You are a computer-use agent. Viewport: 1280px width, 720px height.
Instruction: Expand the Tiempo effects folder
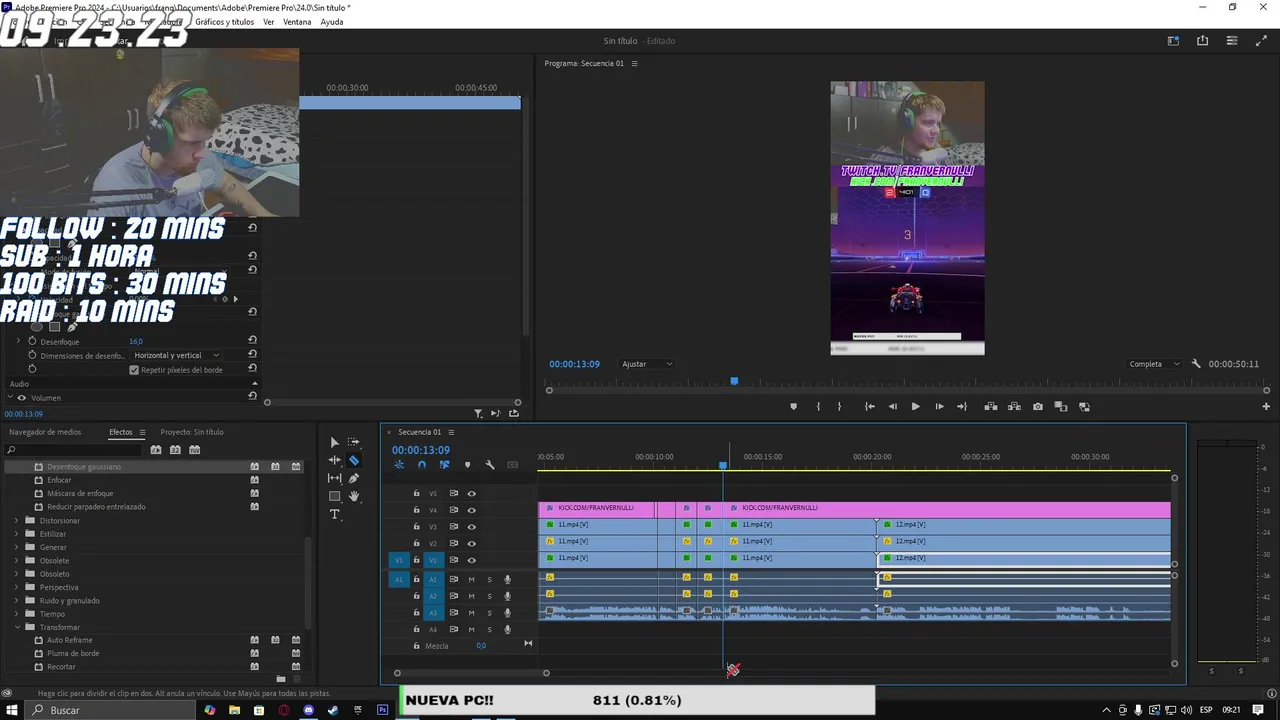pos(16,614)
